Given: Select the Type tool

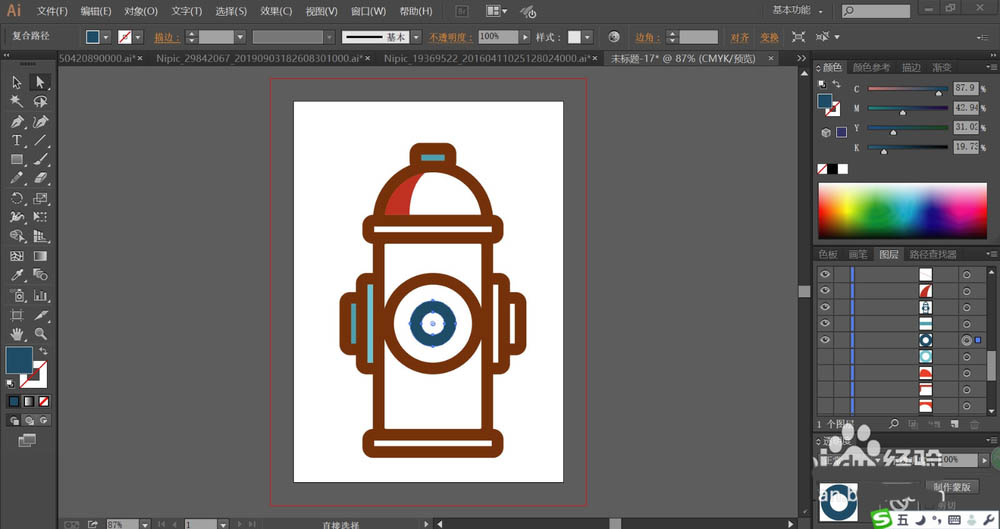Looking at the screenshot, I should pyautogui.click(x=17, y=140).
